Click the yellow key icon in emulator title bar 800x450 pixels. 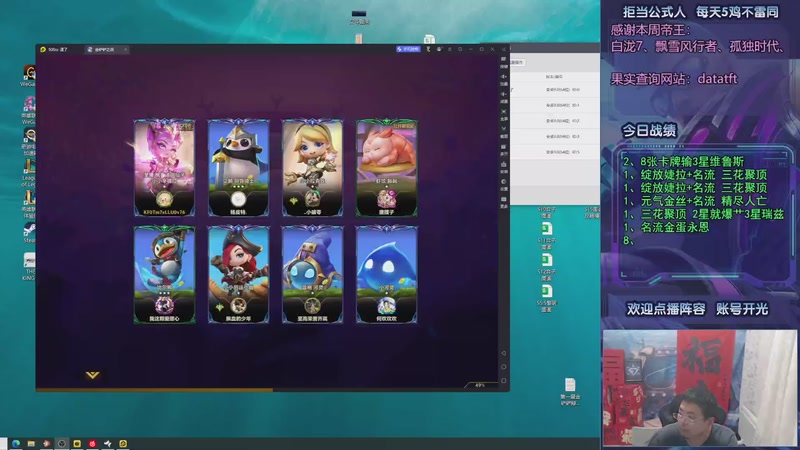[428, 49]
